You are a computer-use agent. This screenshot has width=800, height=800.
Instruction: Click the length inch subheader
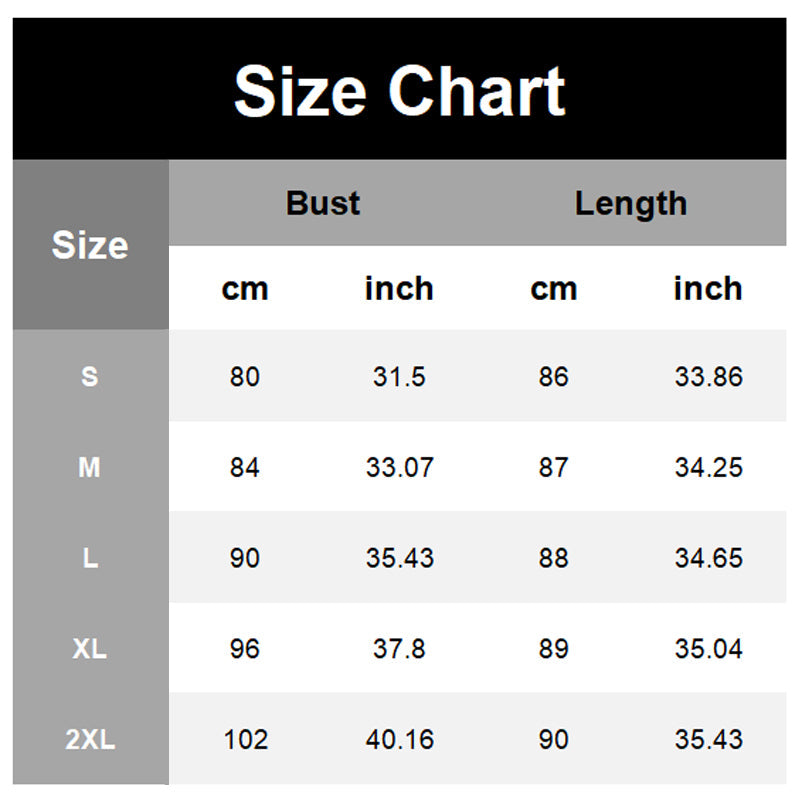click(x=707, y=289)
